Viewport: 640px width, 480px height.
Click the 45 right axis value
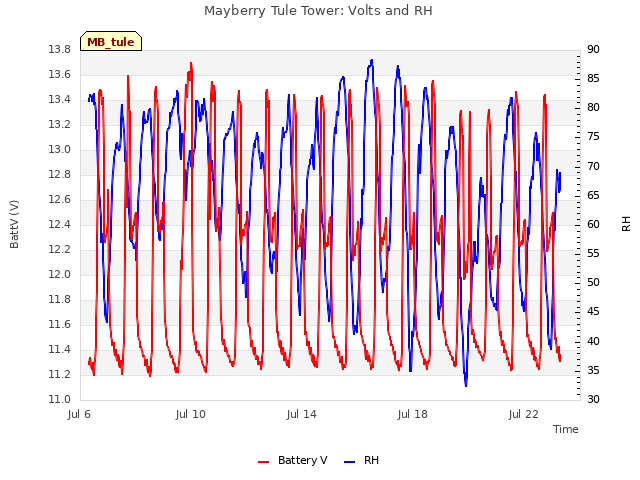(x=593, y=311)
